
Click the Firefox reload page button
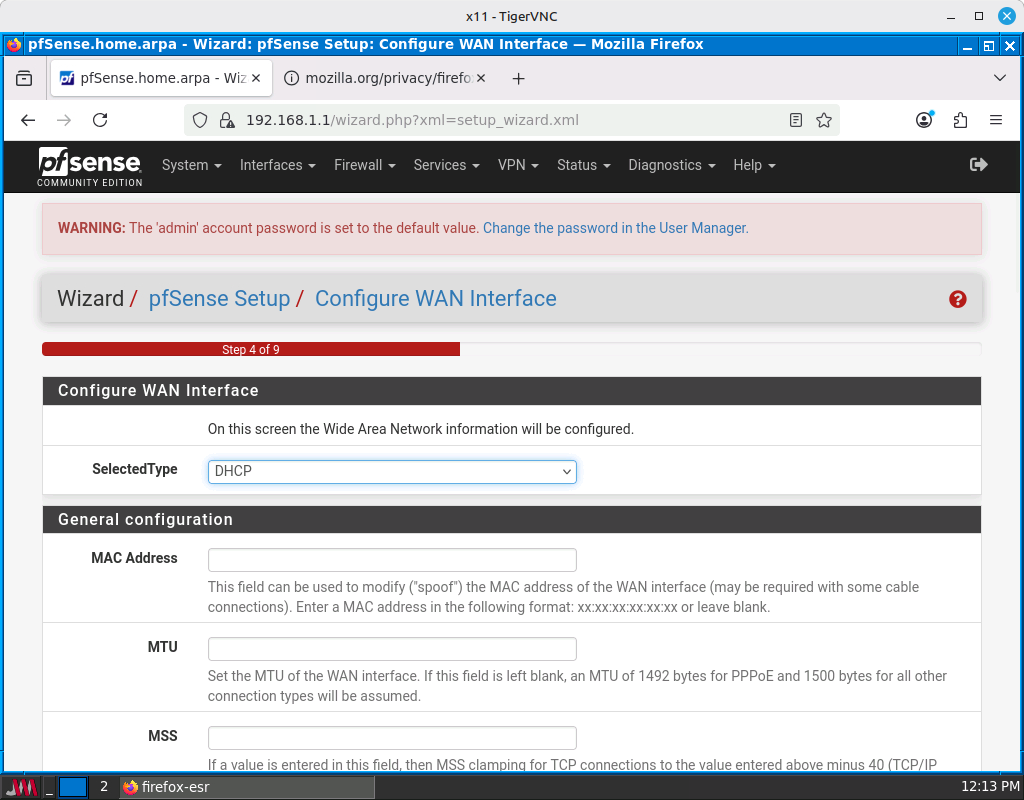click(100, 120)
